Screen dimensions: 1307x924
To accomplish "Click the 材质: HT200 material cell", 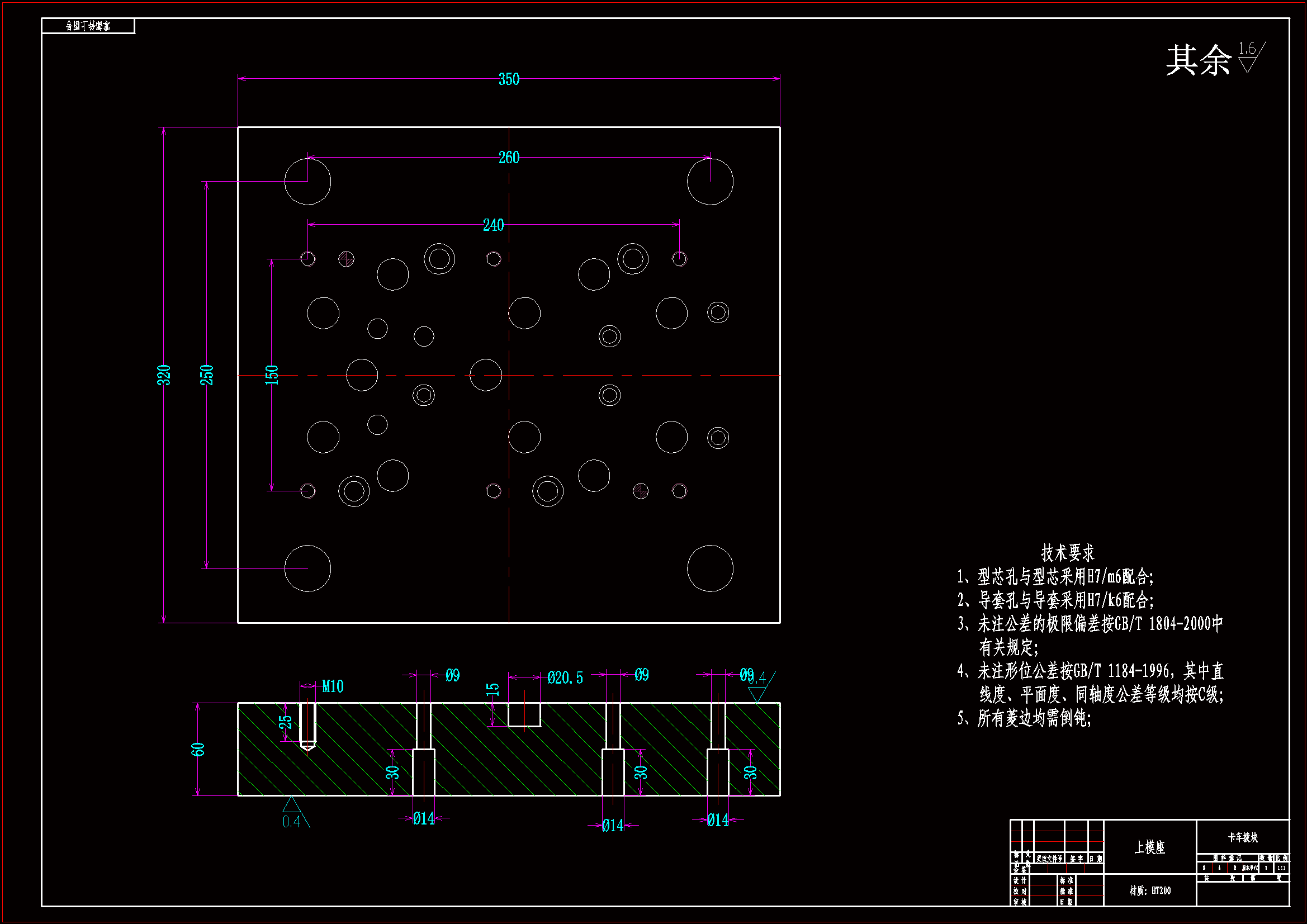I will (x=1150, y=890).
